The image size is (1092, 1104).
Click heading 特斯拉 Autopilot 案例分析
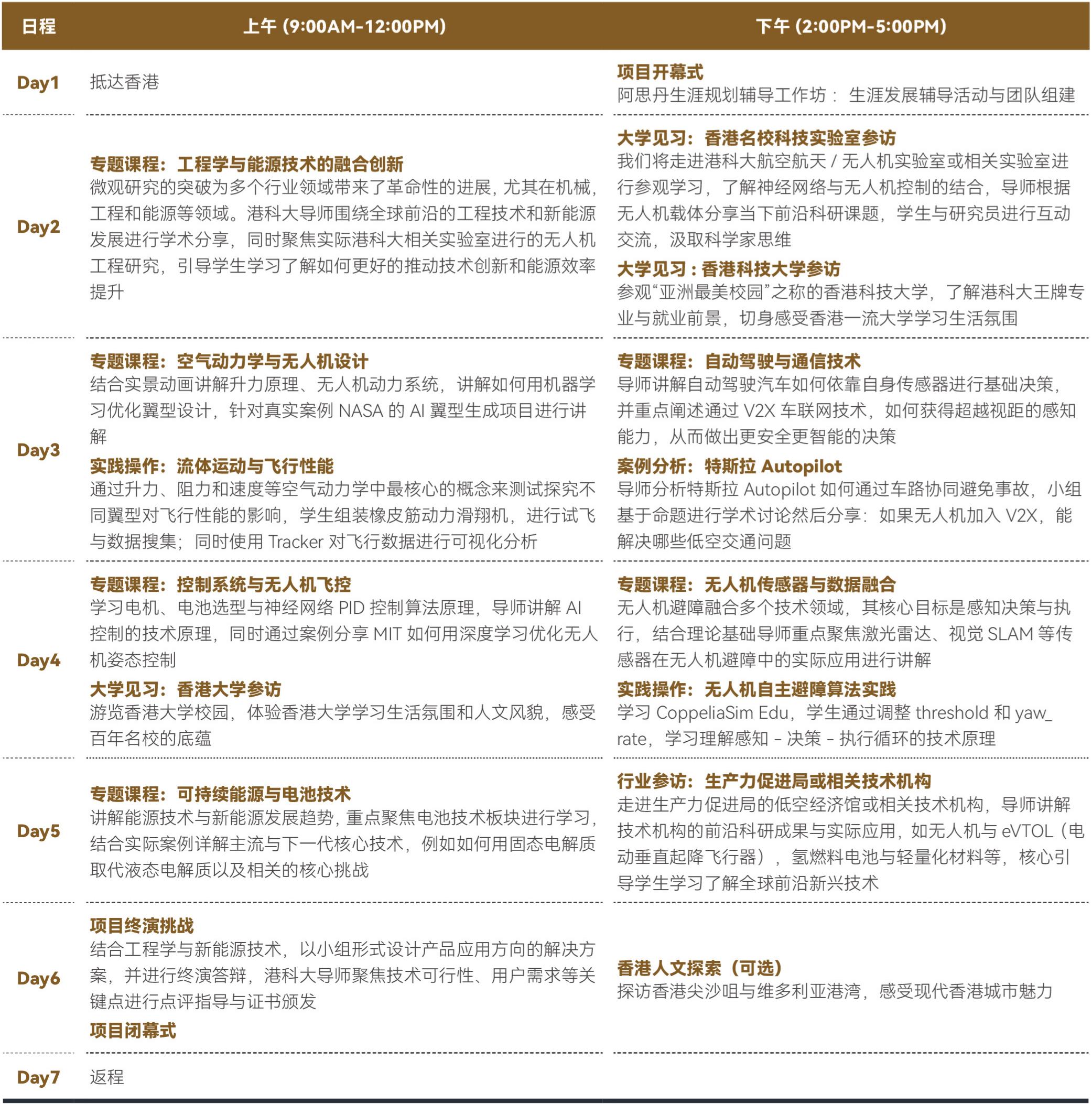(x=729, y=466)
